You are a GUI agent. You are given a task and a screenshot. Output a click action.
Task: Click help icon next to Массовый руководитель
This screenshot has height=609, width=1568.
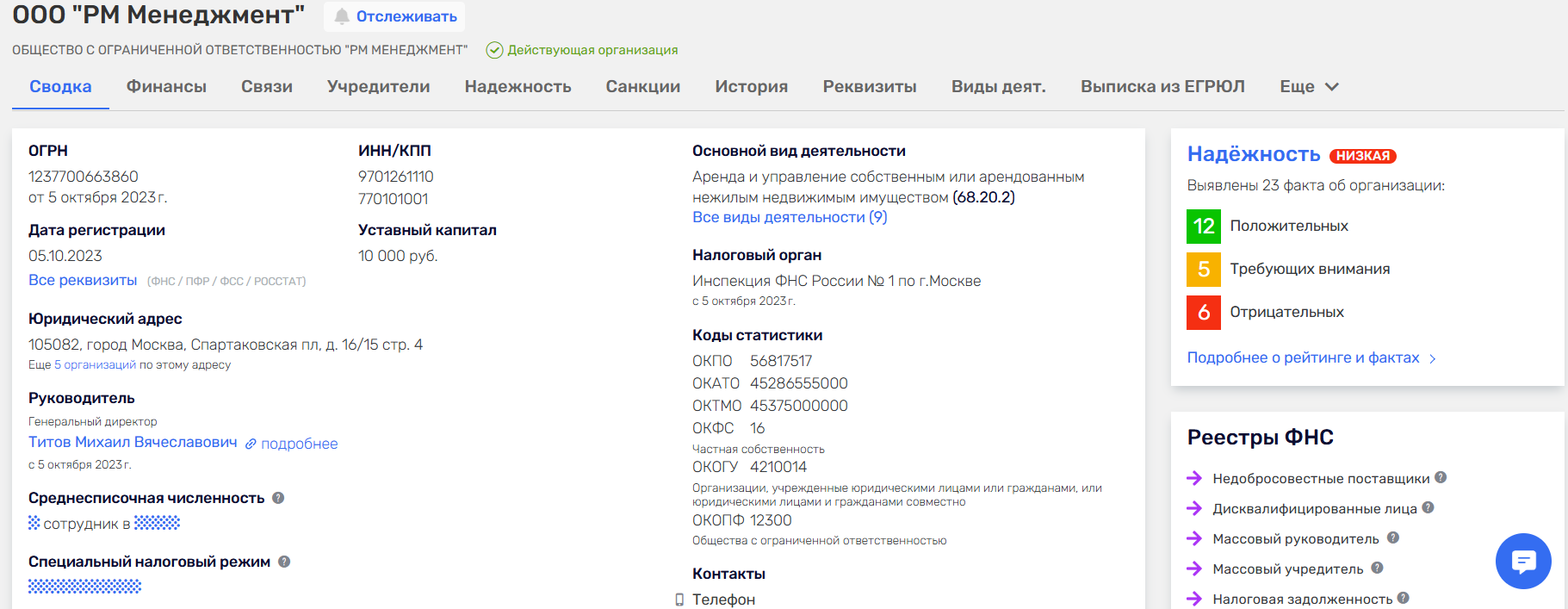point(1393,538)
